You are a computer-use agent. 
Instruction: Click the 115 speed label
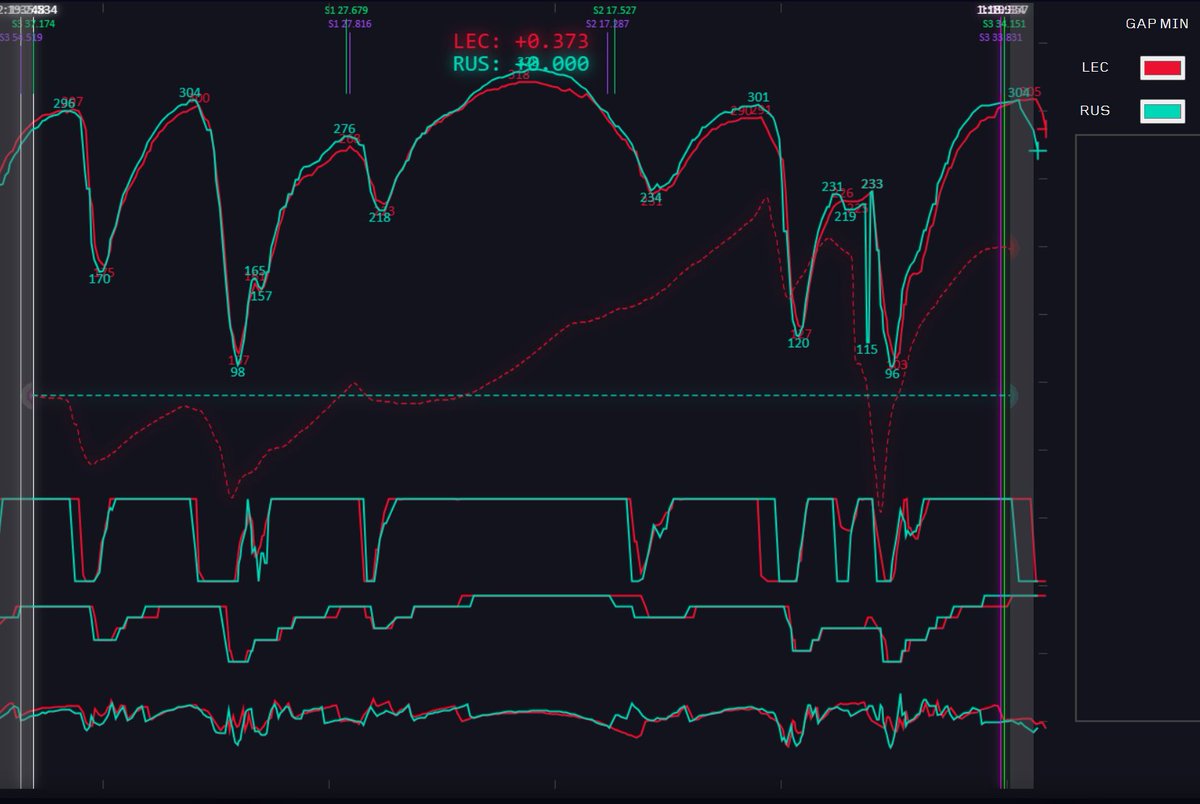click(x=867, y=349)
